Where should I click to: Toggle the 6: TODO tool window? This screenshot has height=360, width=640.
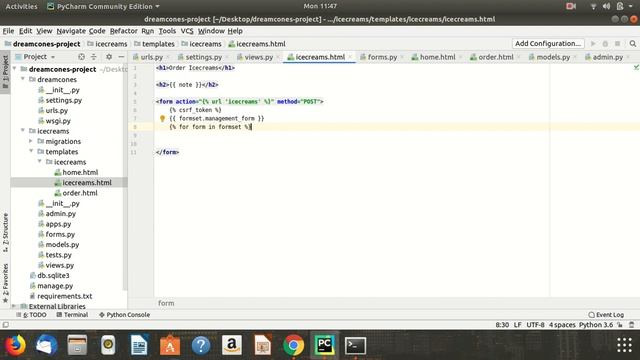[x=31, y=315]
